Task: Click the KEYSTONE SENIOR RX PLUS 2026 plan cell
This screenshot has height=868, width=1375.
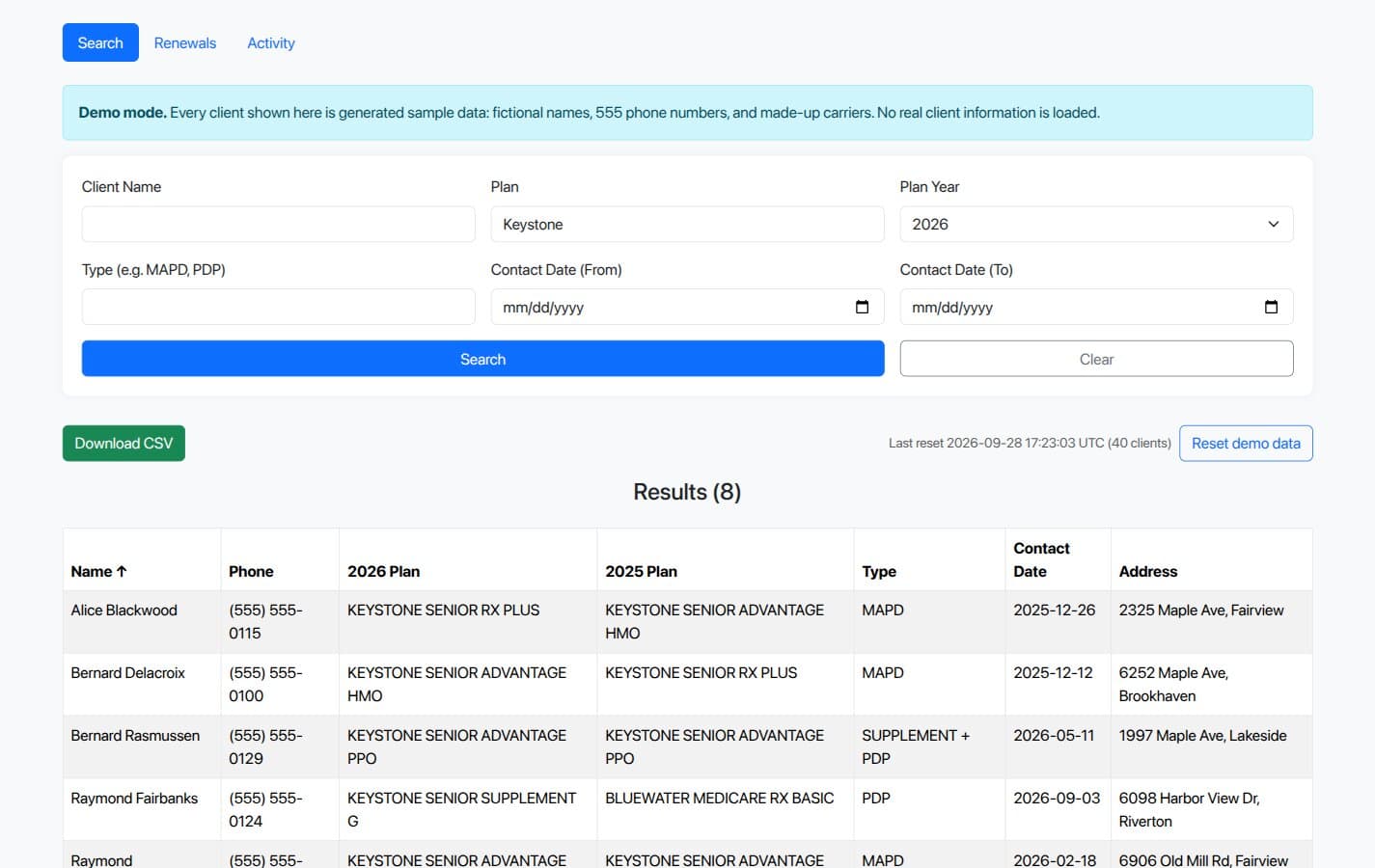Action: click(x=468, y=621)
